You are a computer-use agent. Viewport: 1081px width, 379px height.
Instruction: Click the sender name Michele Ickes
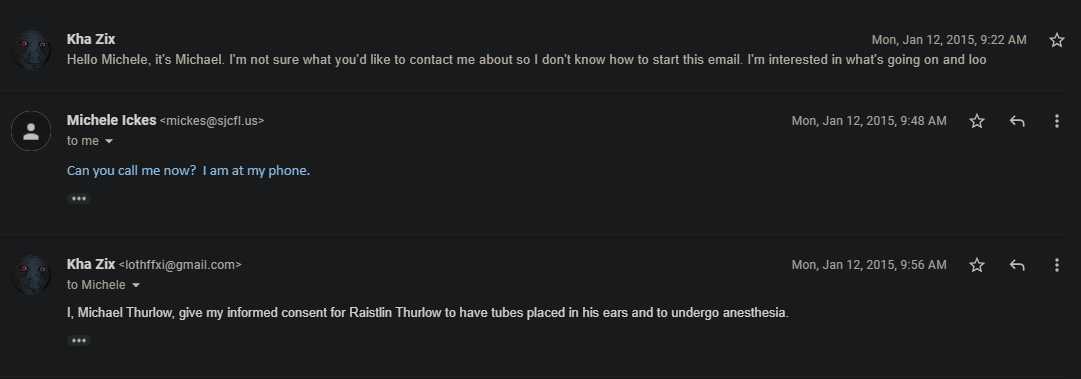pos(112,120)
